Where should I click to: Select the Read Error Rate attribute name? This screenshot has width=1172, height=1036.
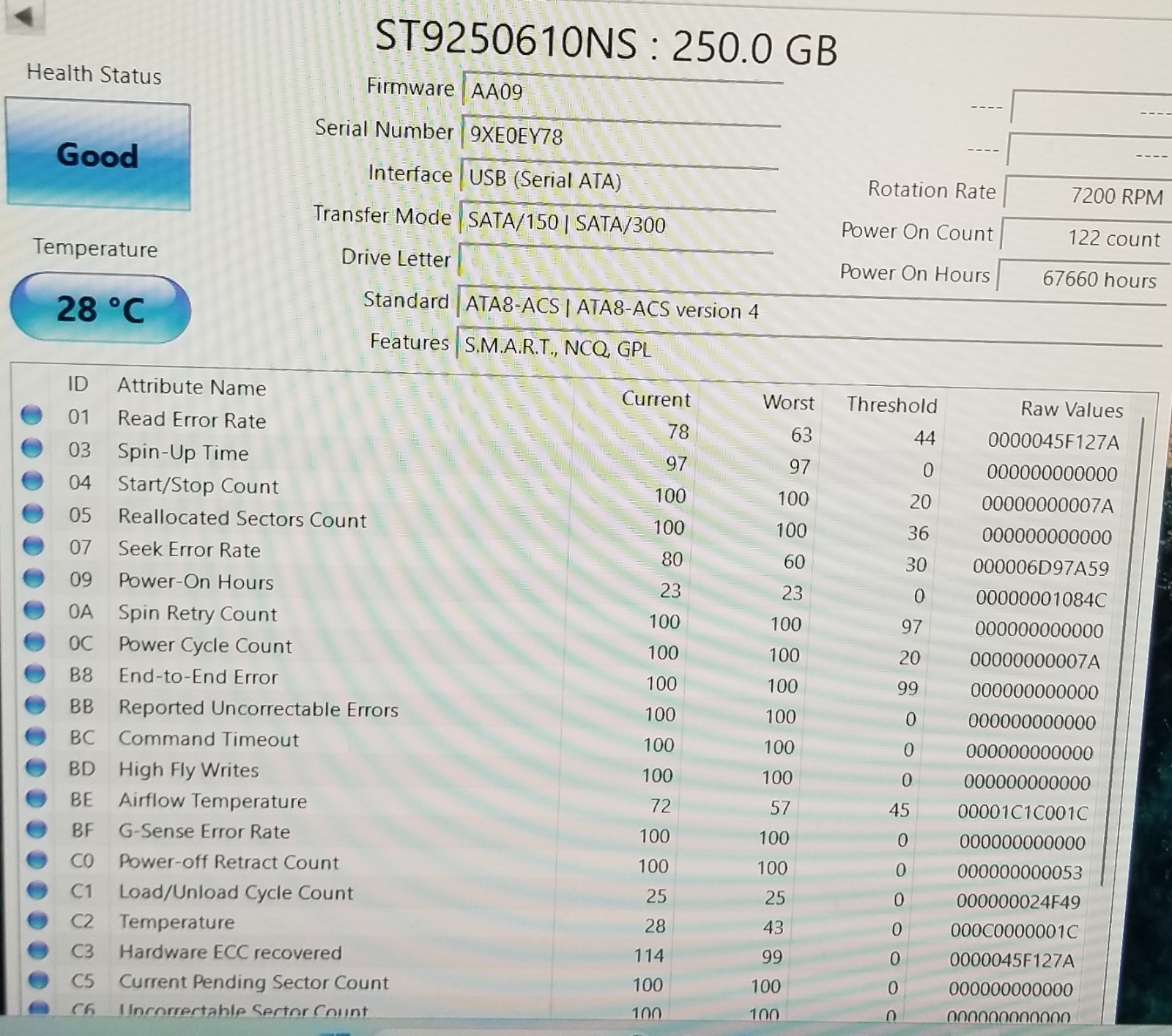pos(192,420)
